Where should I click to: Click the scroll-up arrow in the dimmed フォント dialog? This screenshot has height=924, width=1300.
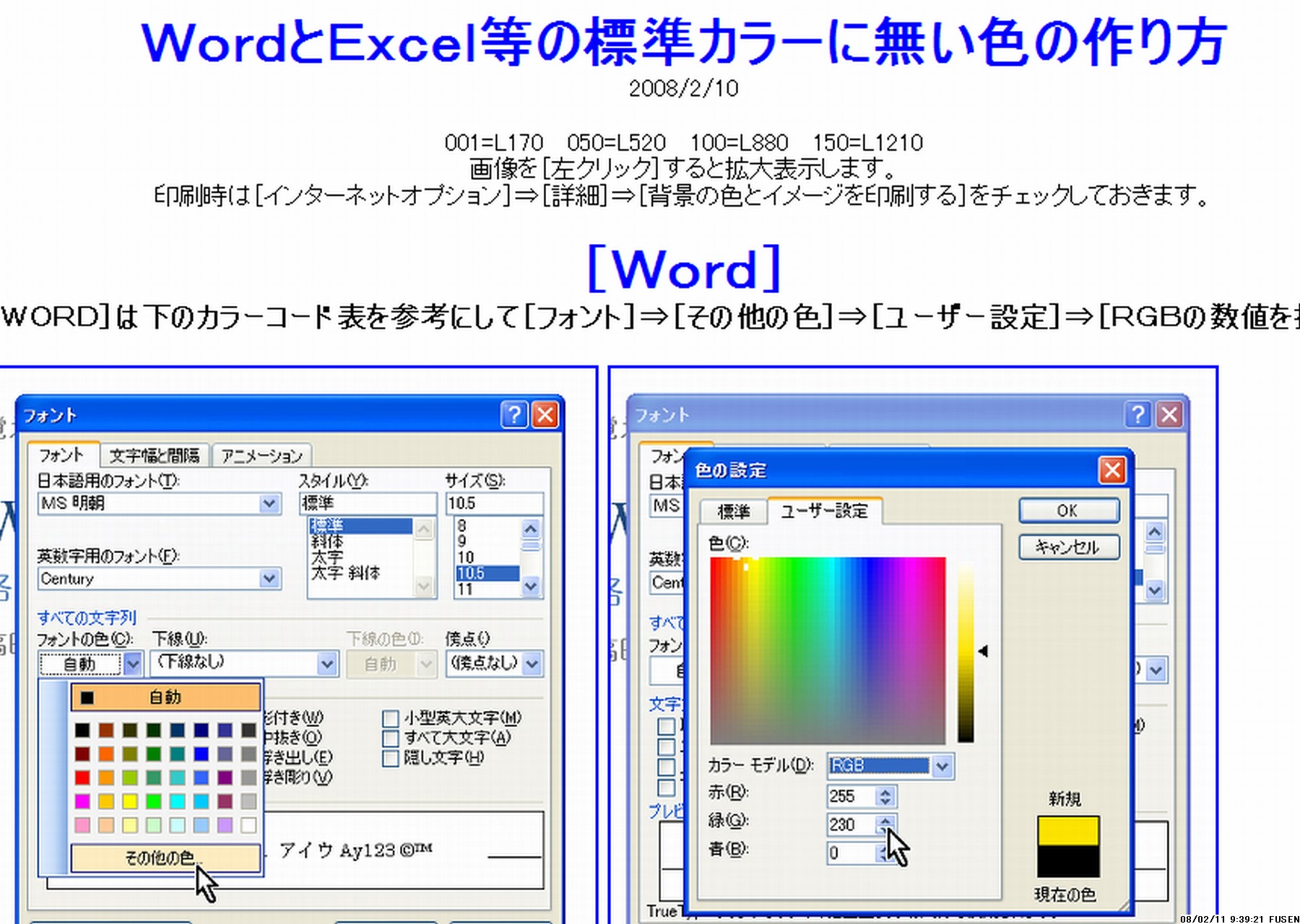pos(1155,532)
